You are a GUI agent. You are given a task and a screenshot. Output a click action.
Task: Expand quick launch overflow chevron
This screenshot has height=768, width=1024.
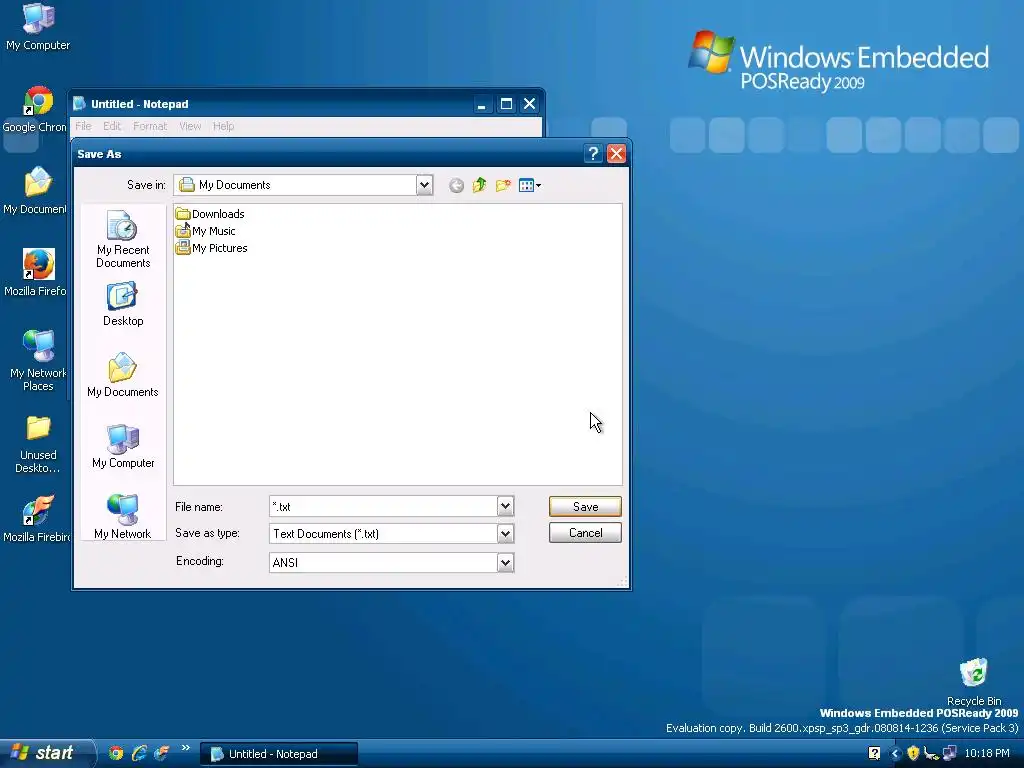pyautogui.click(x=185, y=748)
